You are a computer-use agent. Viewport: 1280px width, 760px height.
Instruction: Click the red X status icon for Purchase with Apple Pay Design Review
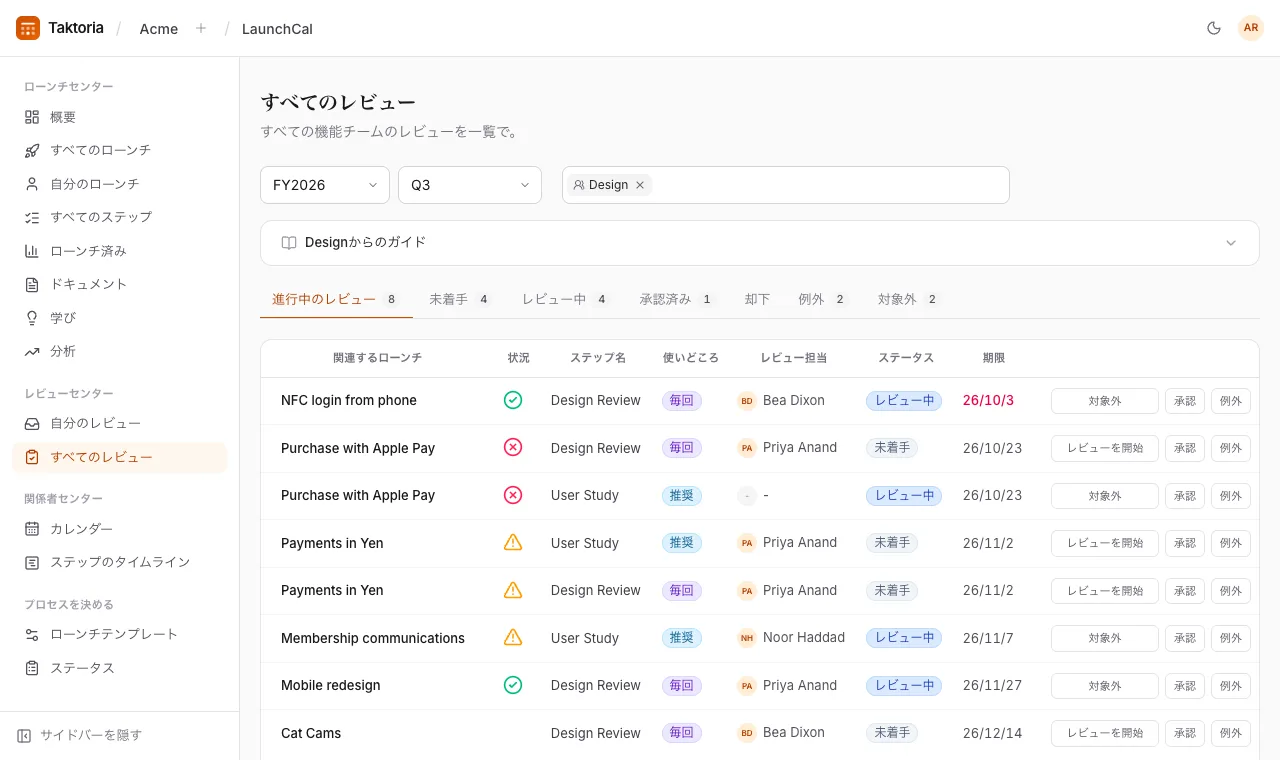[513, 447]
